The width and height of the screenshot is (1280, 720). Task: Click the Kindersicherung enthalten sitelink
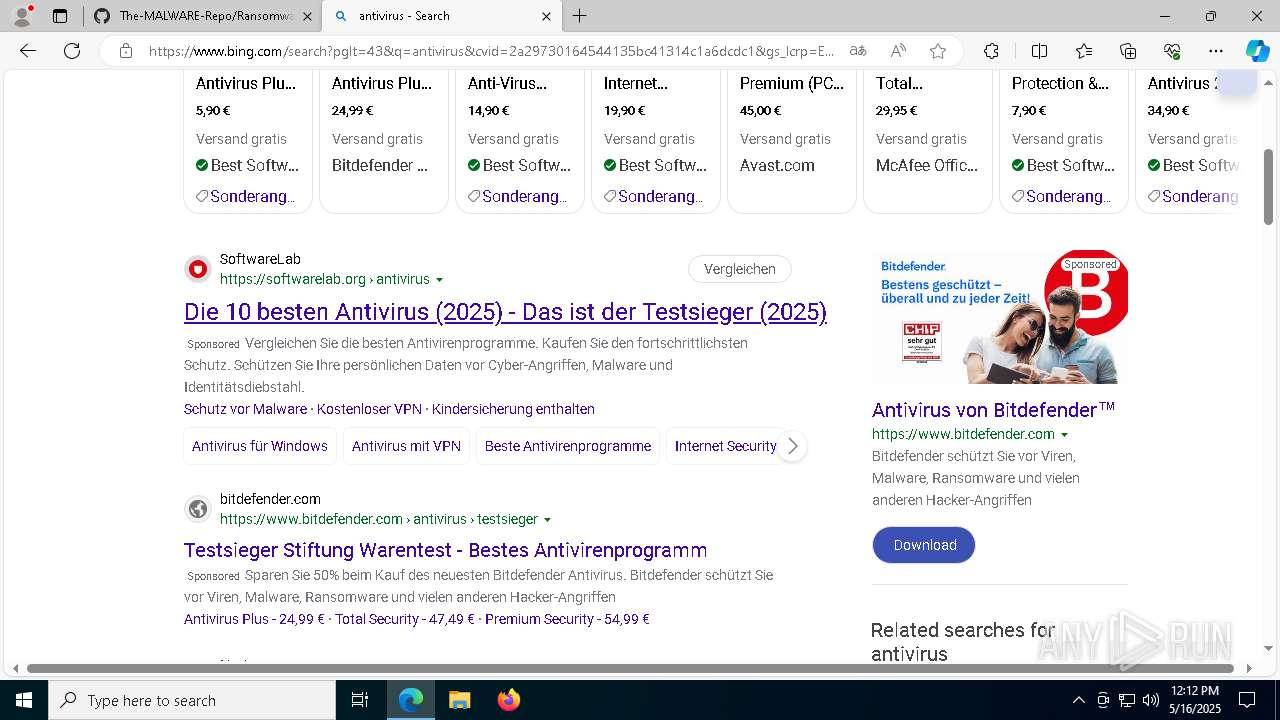pyautogui.click(x=513, y=409)
